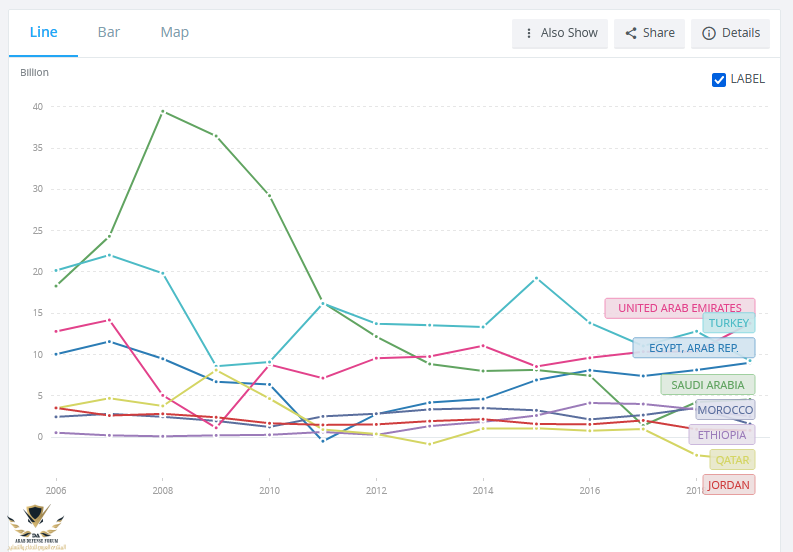
Task: Click the 2010 x-axis year label
Action: pyautogui.click(x=269, y=490)
